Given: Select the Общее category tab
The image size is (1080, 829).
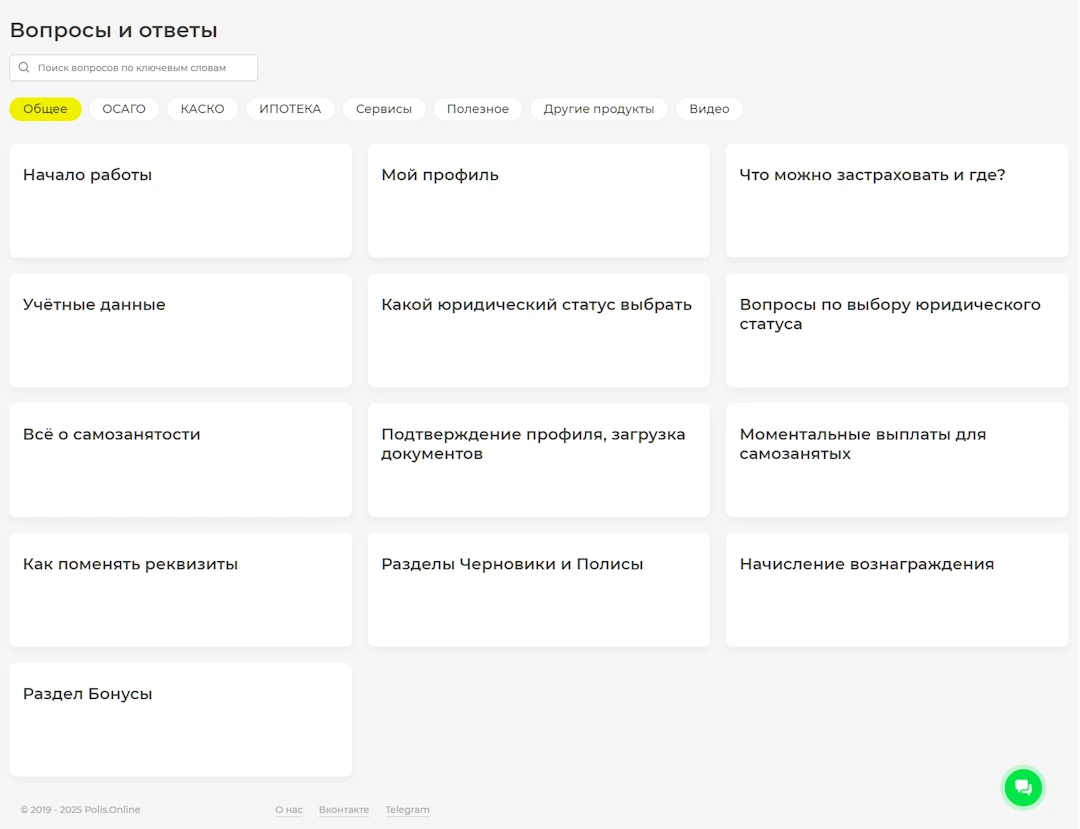Looking at the screenshot, I should click(45, 109).
